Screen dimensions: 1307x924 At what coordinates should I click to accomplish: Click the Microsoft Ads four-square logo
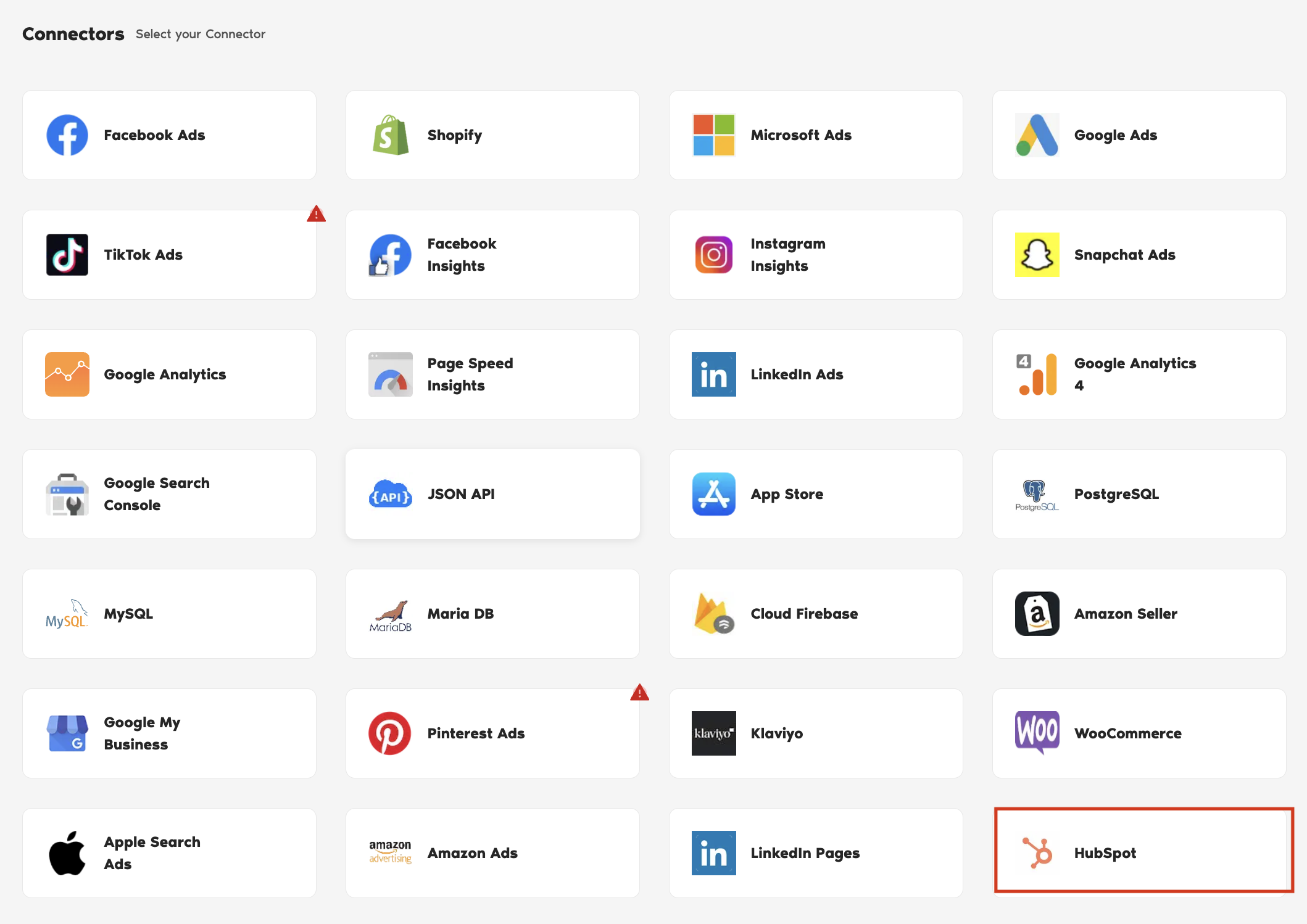tap(714, 135)
